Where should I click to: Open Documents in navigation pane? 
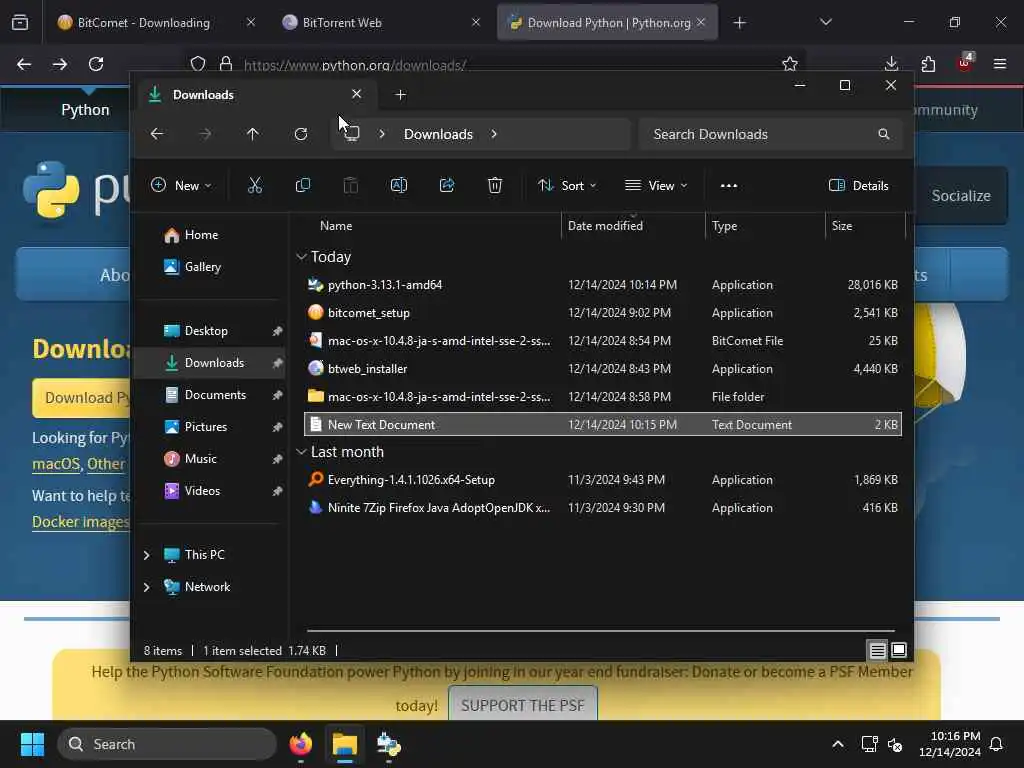(215, 394)
